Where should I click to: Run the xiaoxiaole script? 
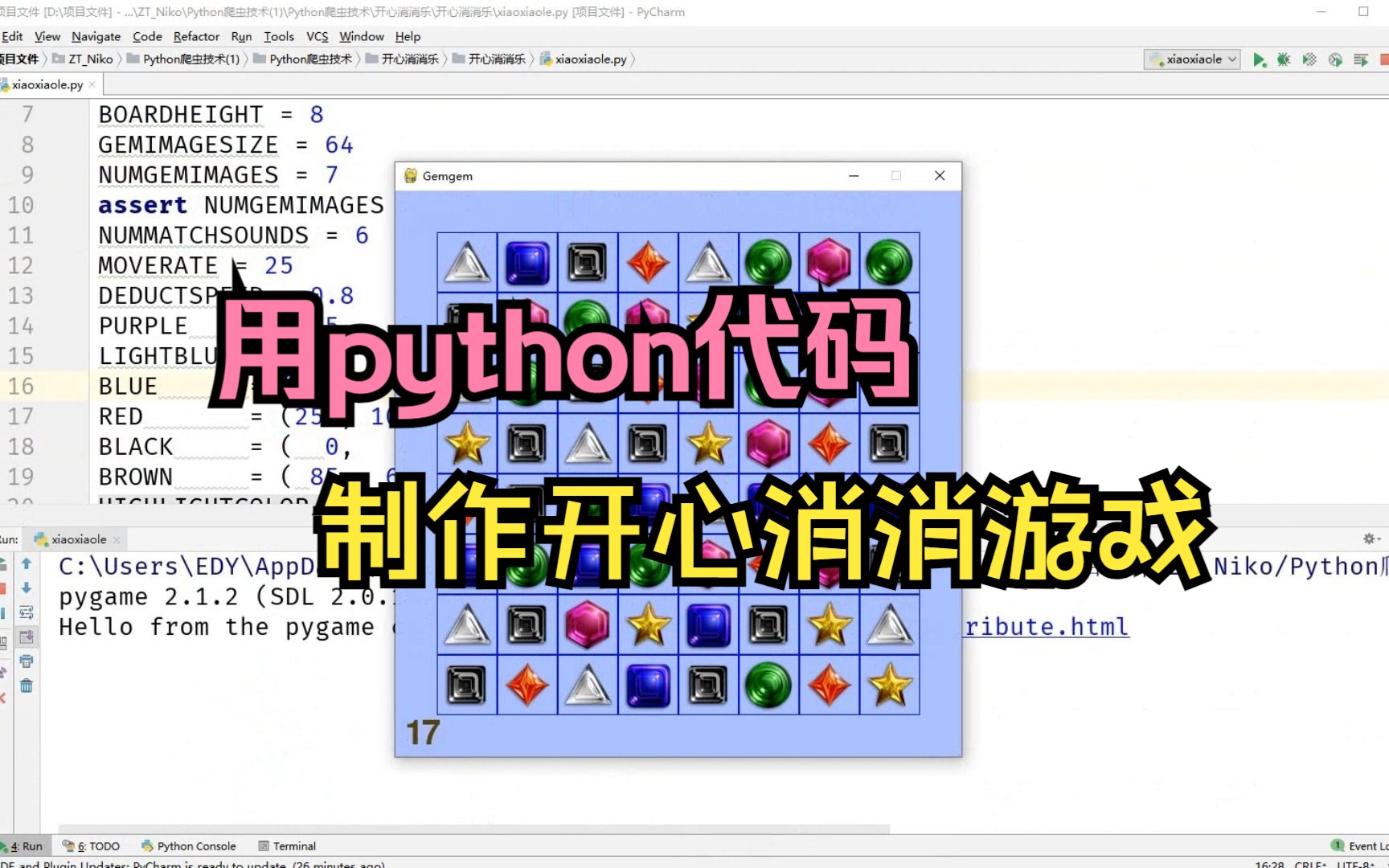click(x=1260, y=59)
